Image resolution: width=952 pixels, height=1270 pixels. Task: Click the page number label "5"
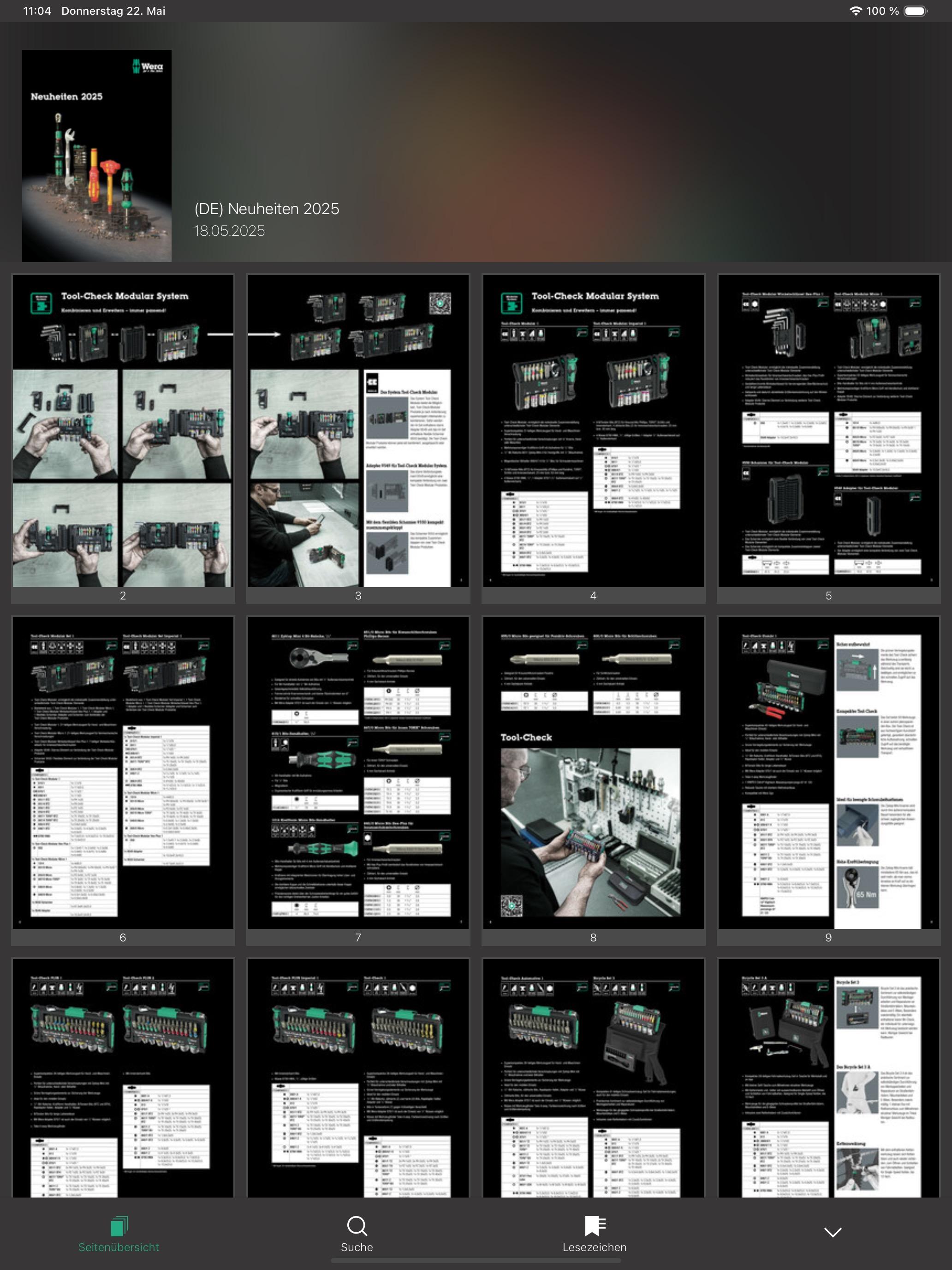829,596
